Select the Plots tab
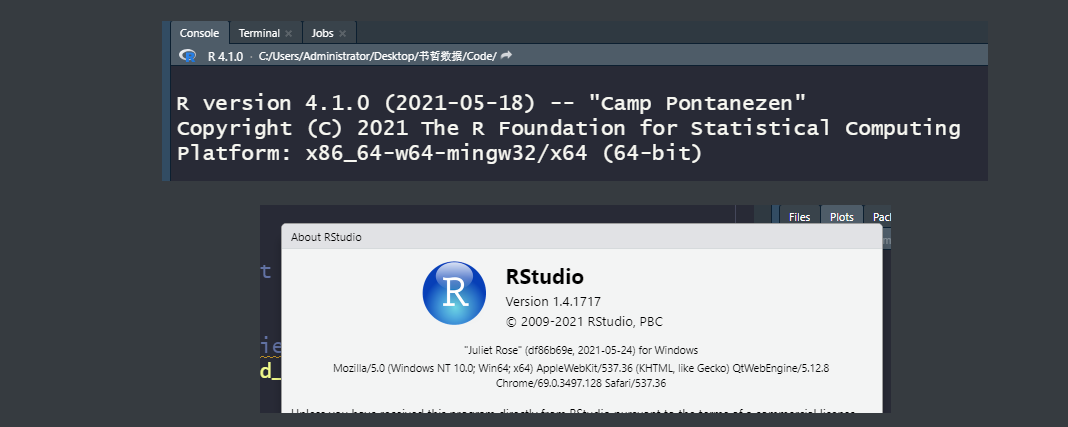 (x=841, y=216)
